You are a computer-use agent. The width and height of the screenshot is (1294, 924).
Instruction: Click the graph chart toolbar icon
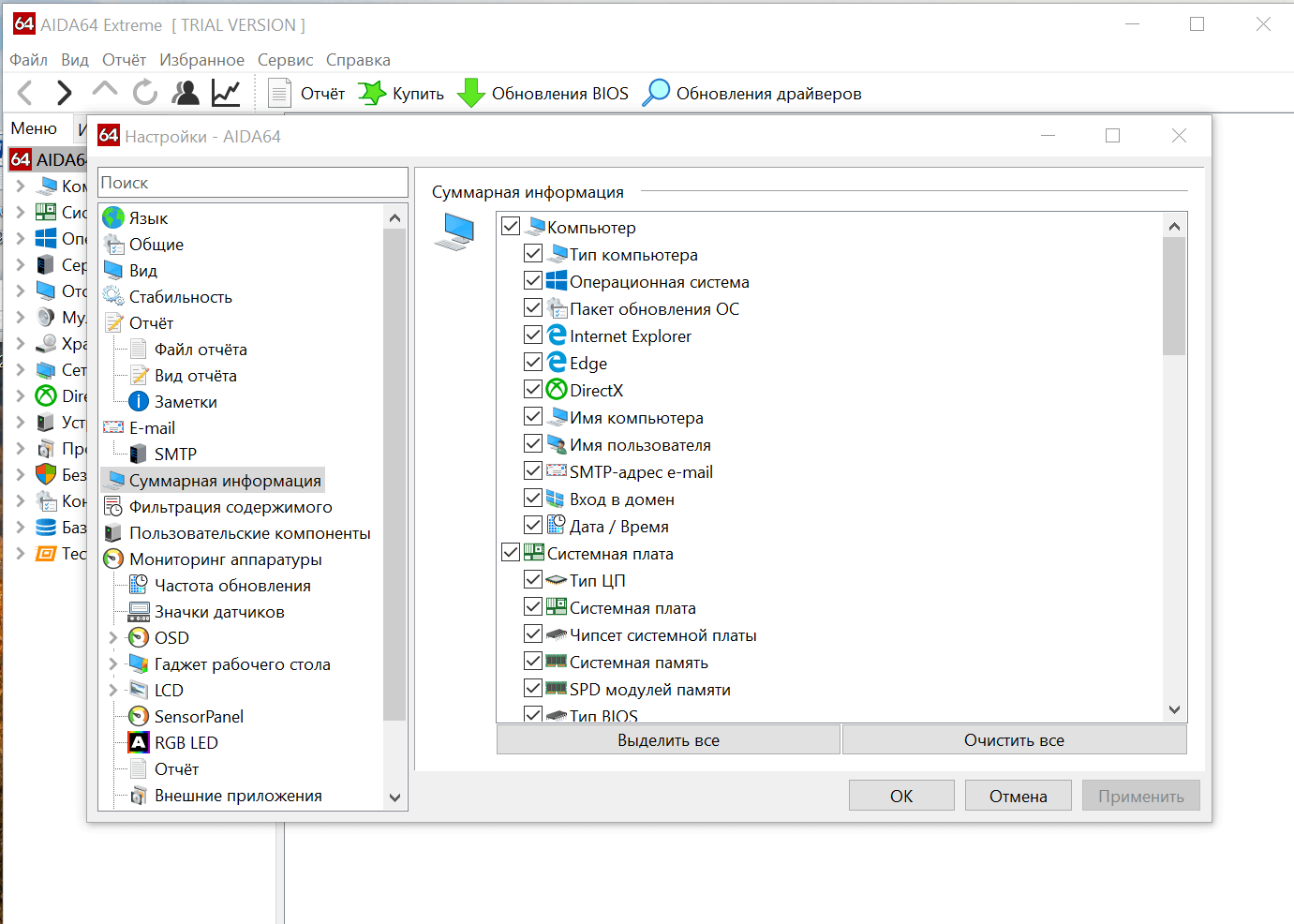(x=226, y=93)
